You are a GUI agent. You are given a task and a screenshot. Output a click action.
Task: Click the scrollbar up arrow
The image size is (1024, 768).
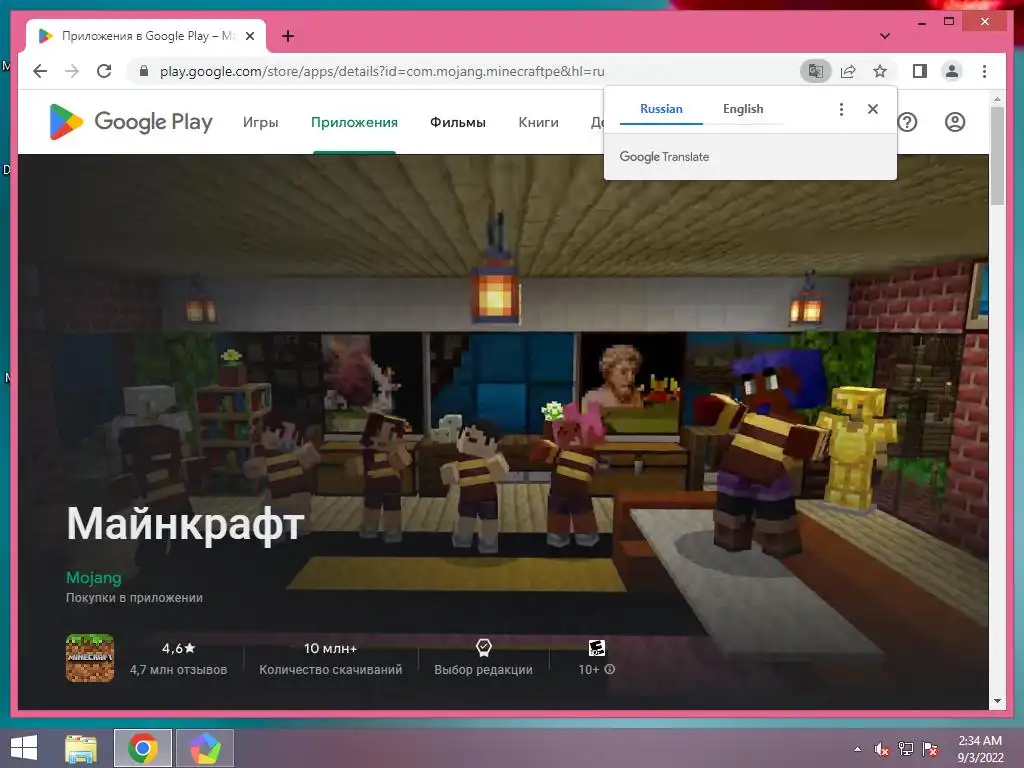pyautogui.click(x=997, y=99)
